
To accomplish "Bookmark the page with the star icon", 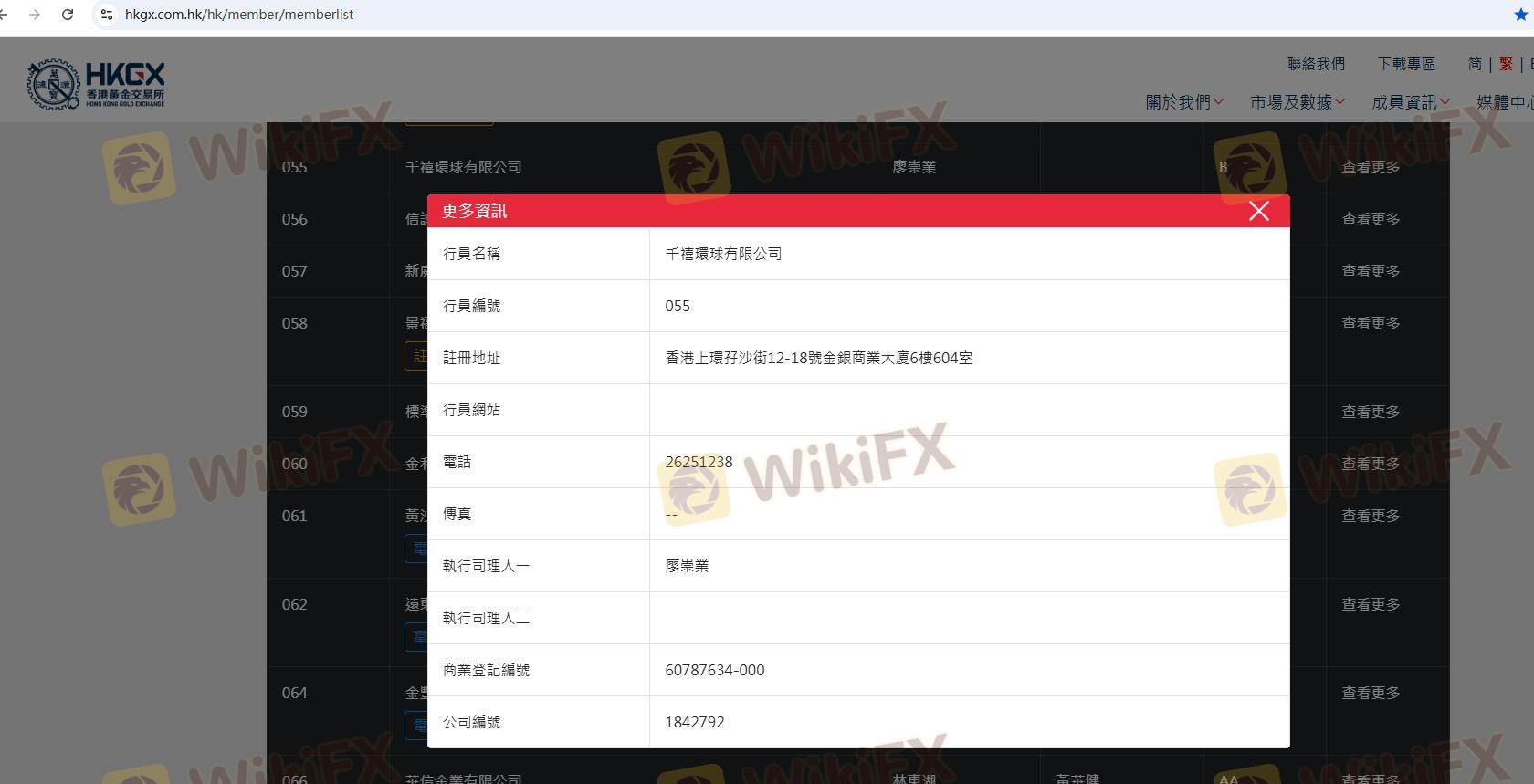I will [x=1521, y=15].
